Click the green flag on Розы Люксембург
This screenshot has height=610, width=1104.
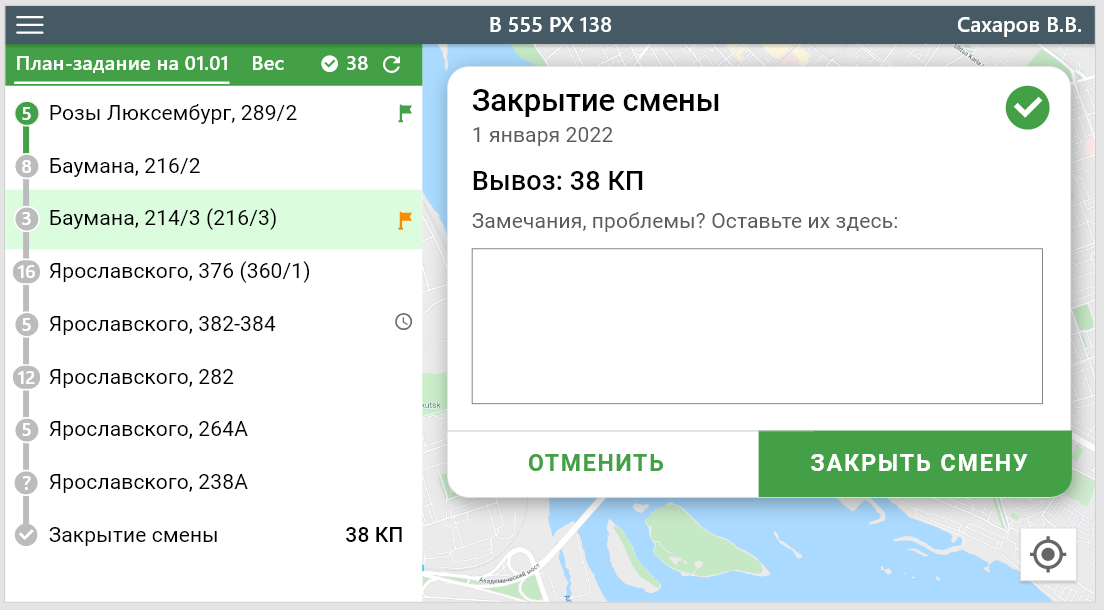coord(404,114)
